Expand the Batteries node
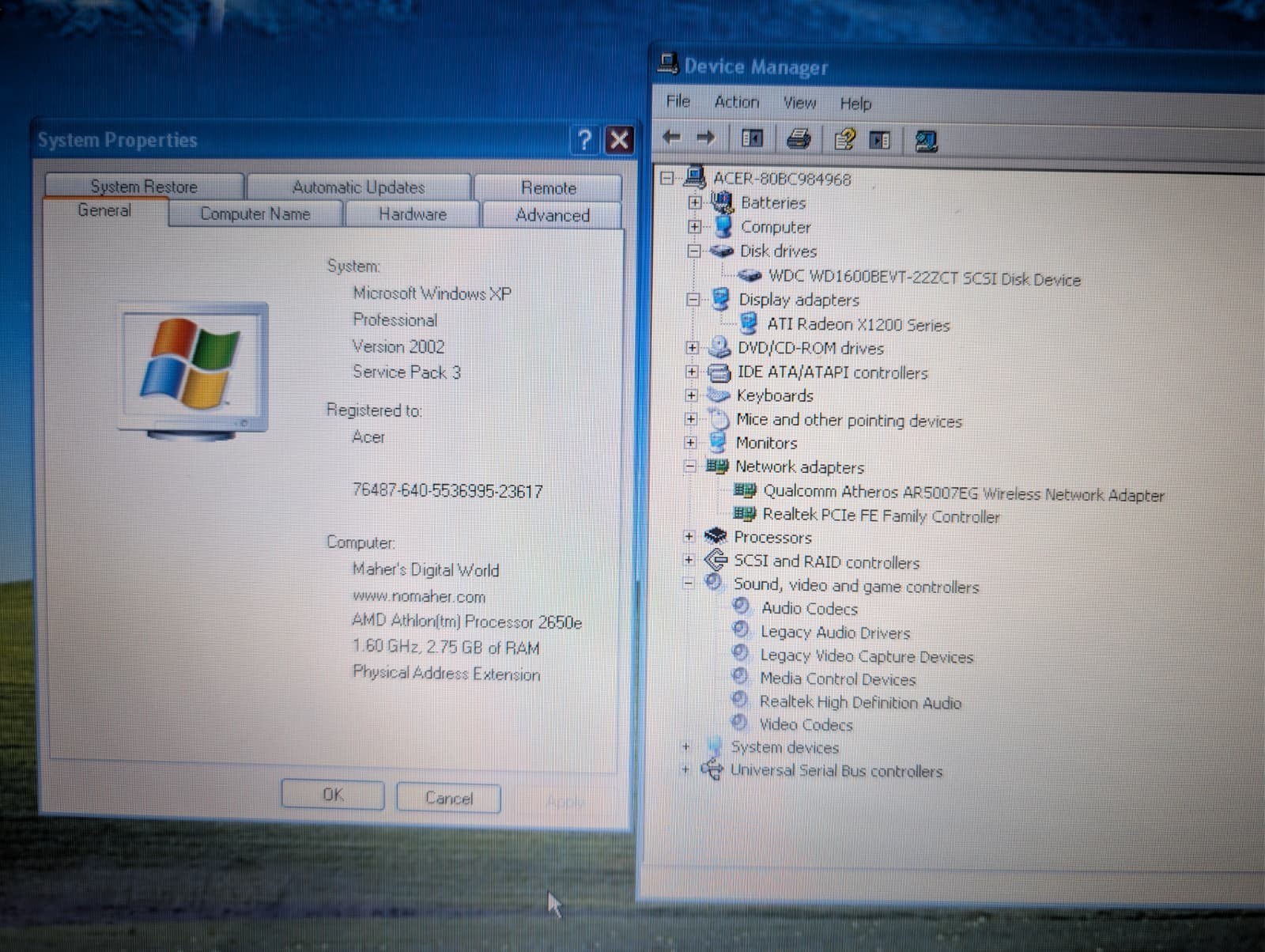This screenshot has height=952, width=1265. (x=694, y=202)
